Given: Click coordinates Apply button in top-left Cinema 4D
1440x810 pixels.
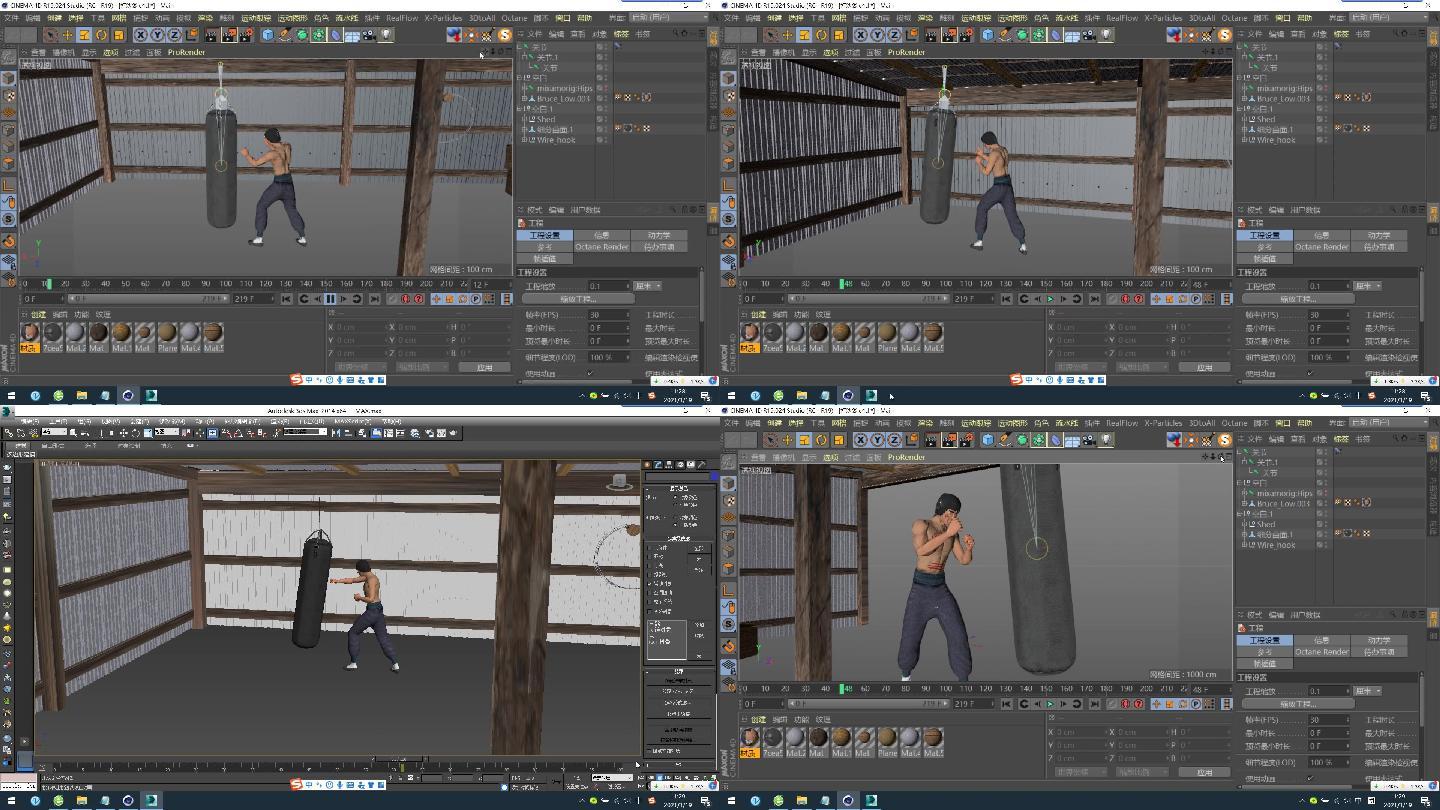Looking at the screenshot, I should [x=485, y=367].
